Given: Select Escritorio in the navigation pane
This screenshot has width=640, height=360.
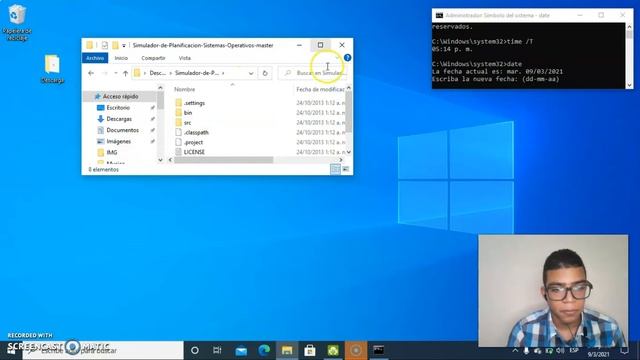Looking at the screenshot, I should click(x=118, y=108).
